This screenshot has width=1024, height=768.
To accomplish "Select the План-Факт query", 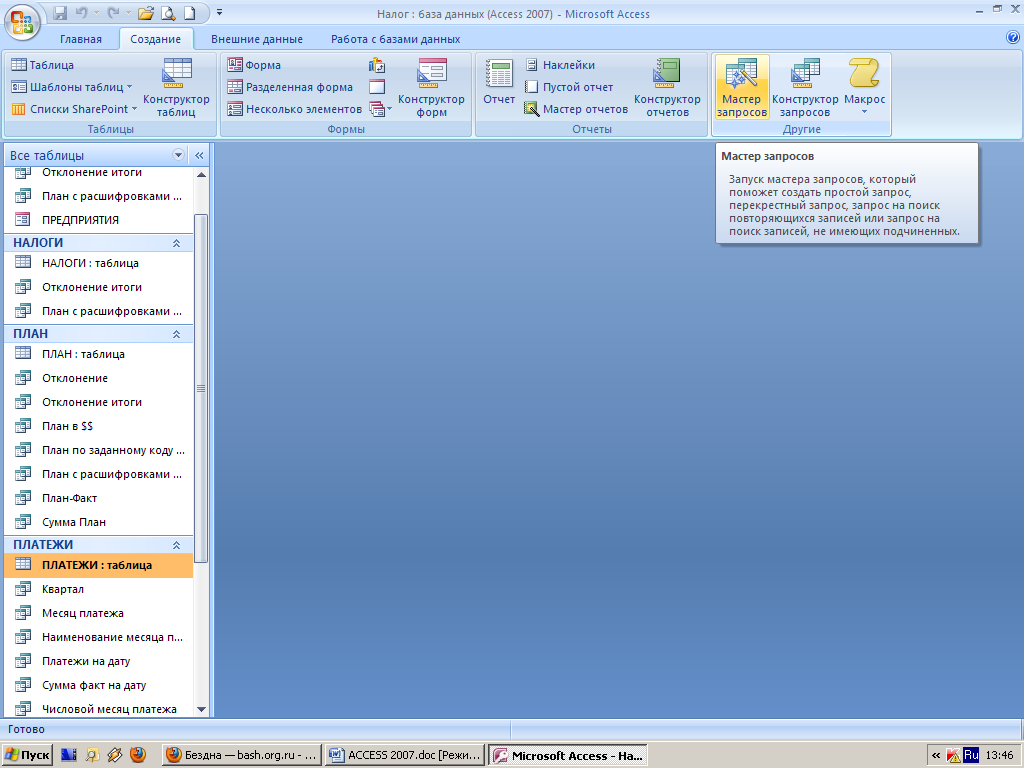I will coord(99,498).
